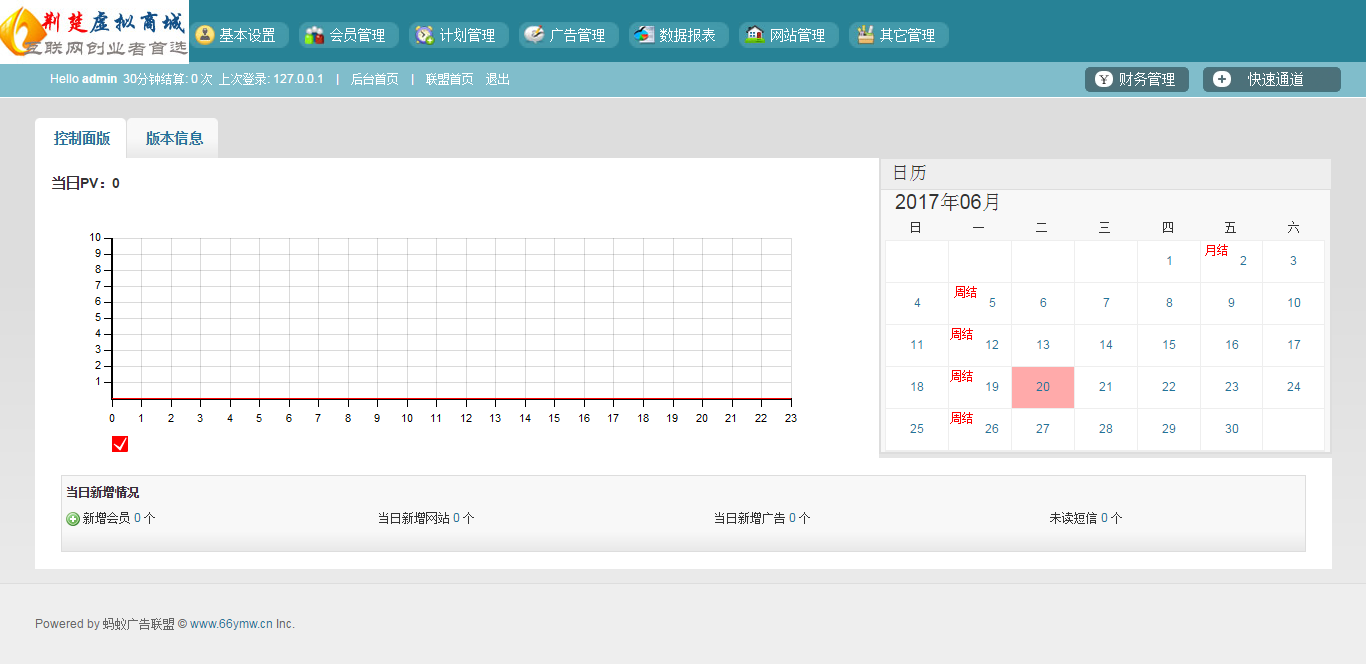This screenshot has height=664, width=1366.
Task: Open the 基本设置 menu icon
Action: [x=205, y=35]
